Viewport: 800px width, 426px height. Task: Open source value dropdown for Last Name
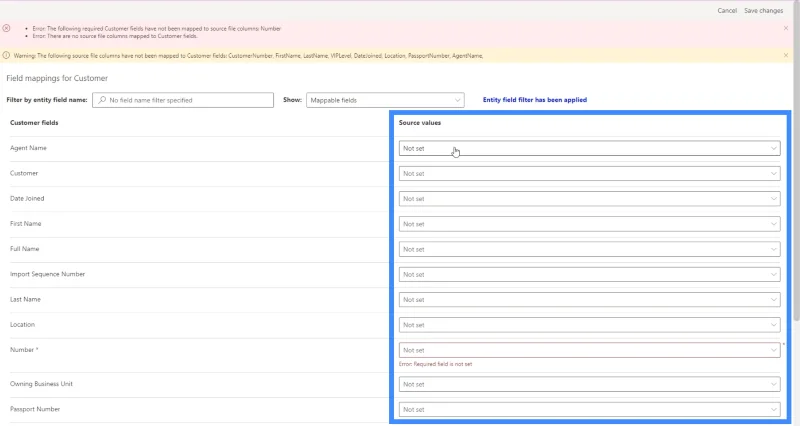click(589, 300)
